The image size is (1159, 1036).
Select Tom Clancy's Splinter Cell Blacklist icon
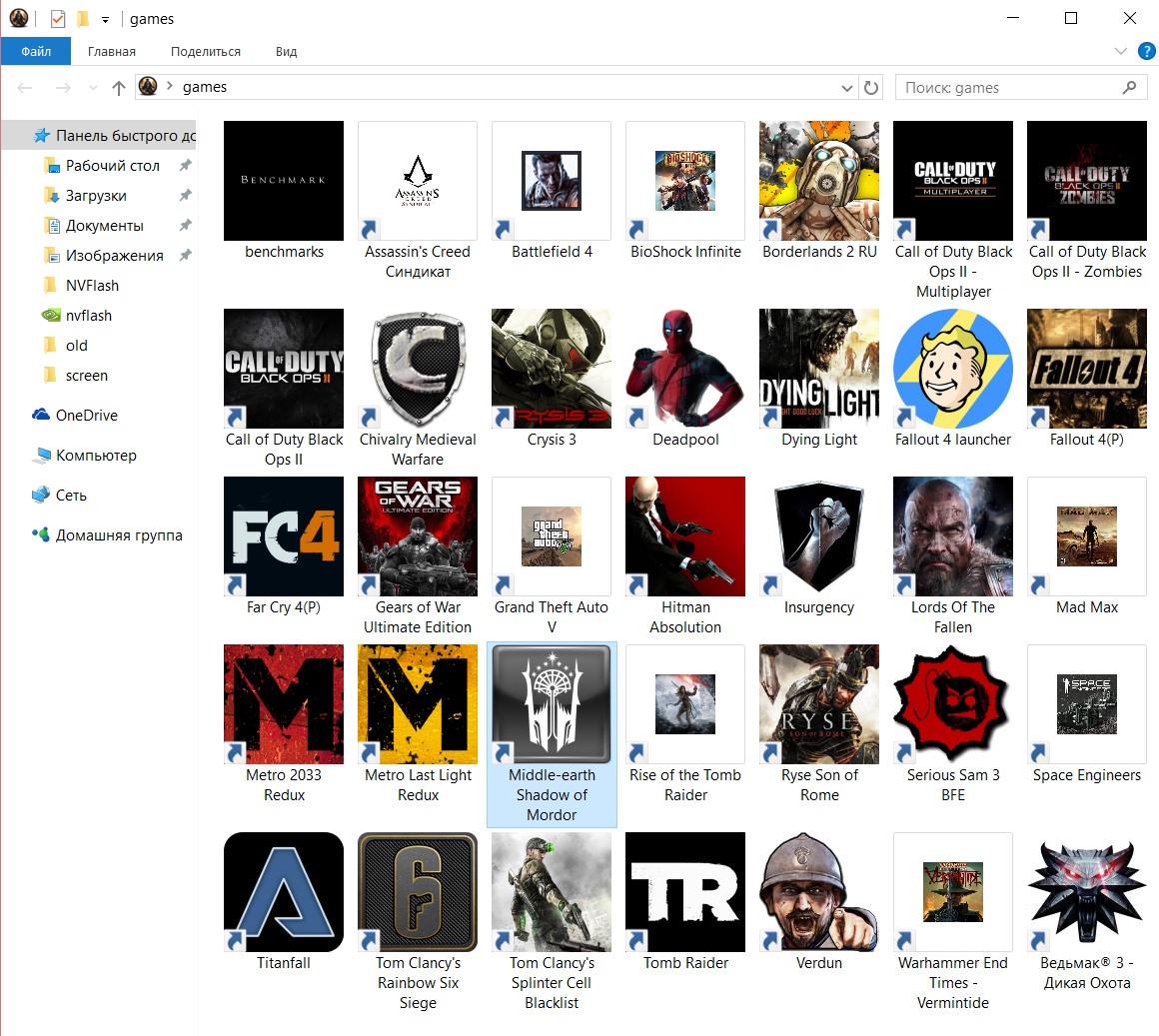click(x=552, y=892)
